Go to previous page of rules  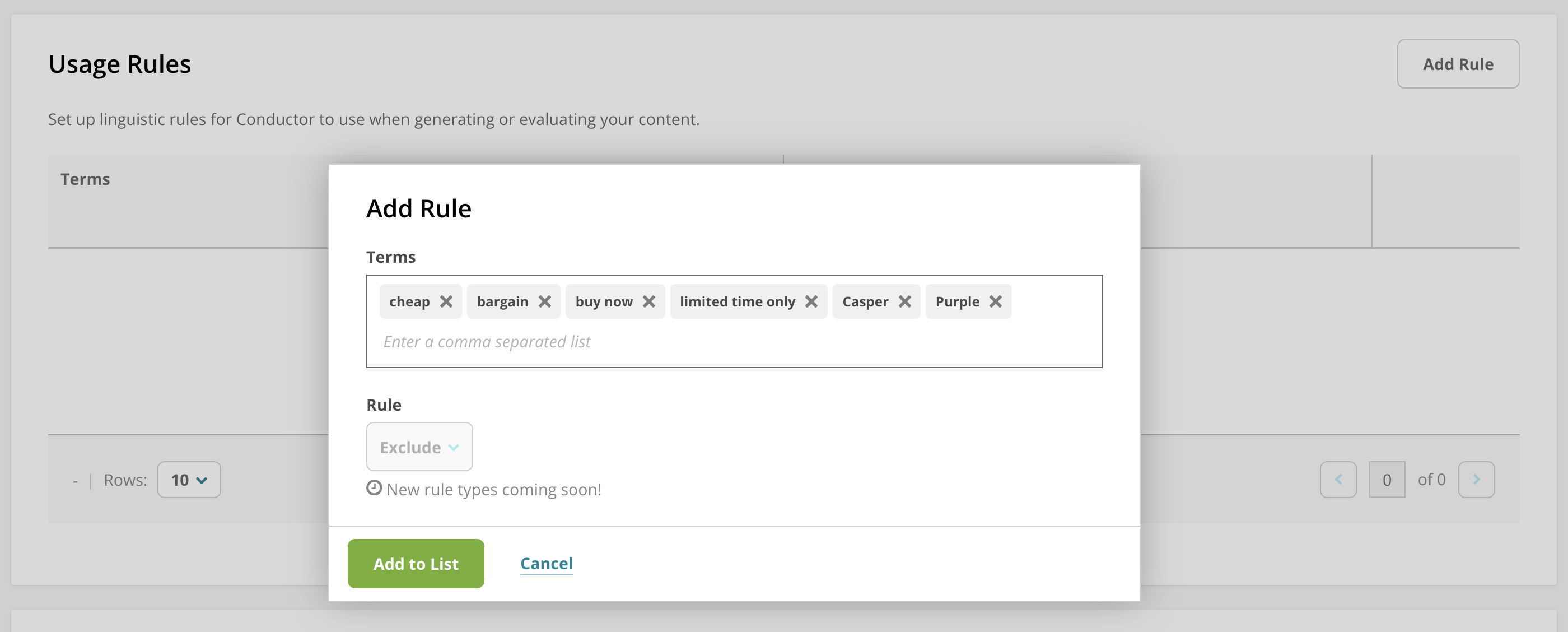pyautogui.click(x=1338, y=480)
